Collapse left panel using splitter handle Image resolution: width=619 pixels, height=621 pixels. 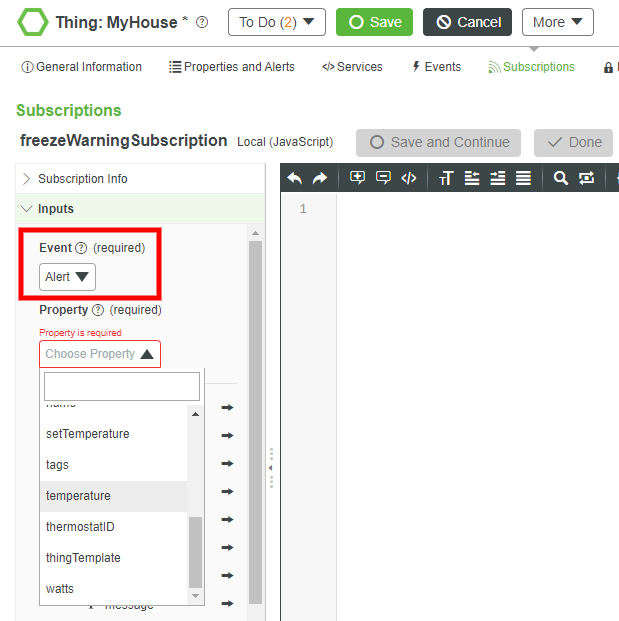tap(271, 468)
